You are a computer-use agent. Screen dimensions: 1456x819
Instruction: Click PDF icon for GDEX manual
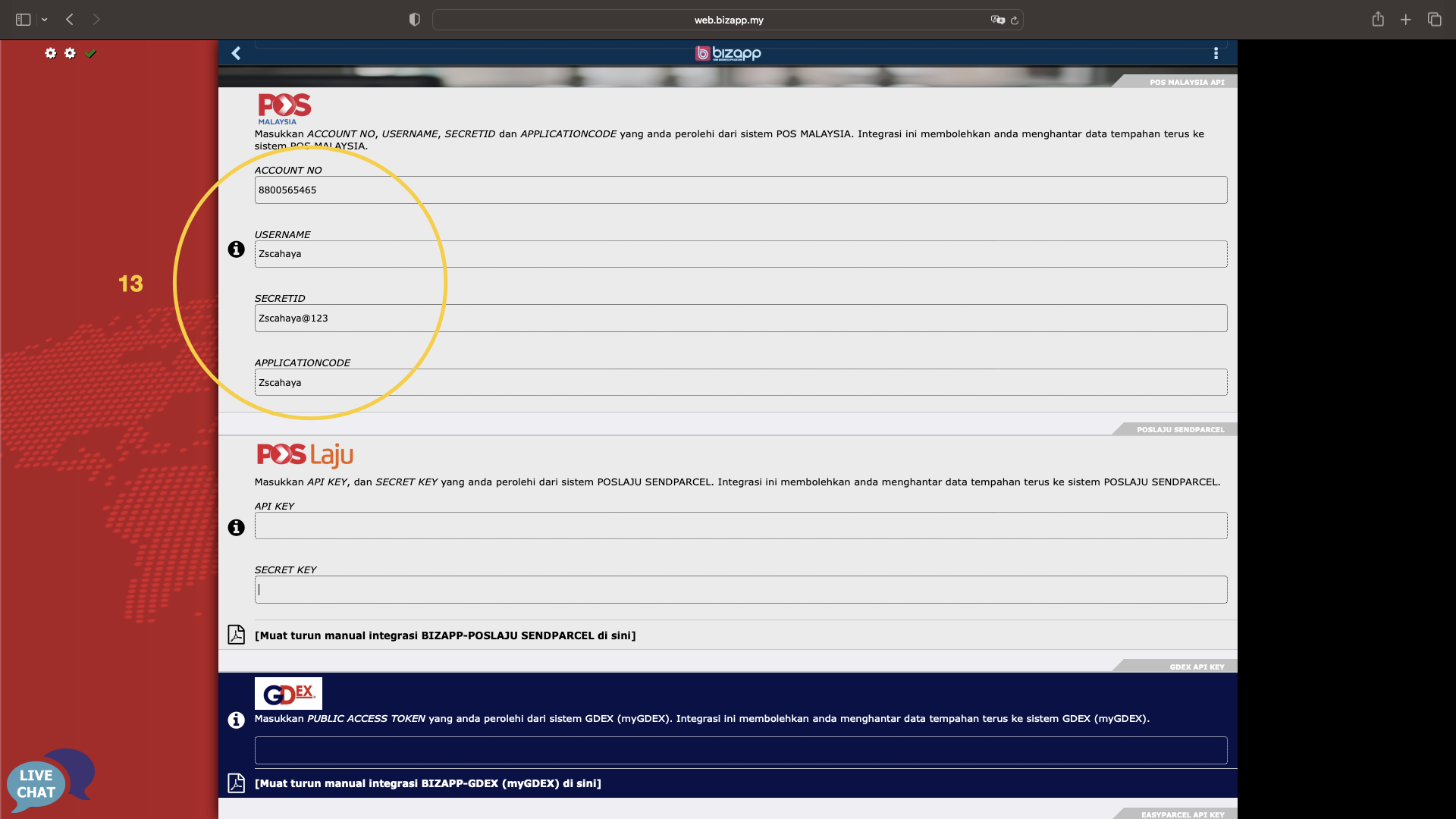237,783
